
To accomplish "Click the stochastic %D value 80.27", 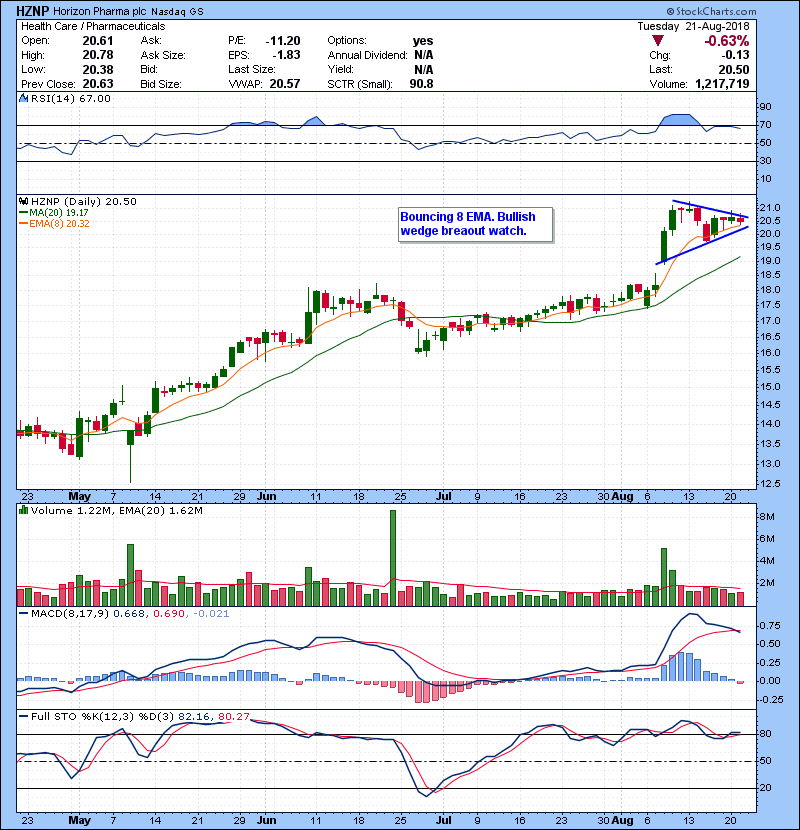I will coord(233,716).
